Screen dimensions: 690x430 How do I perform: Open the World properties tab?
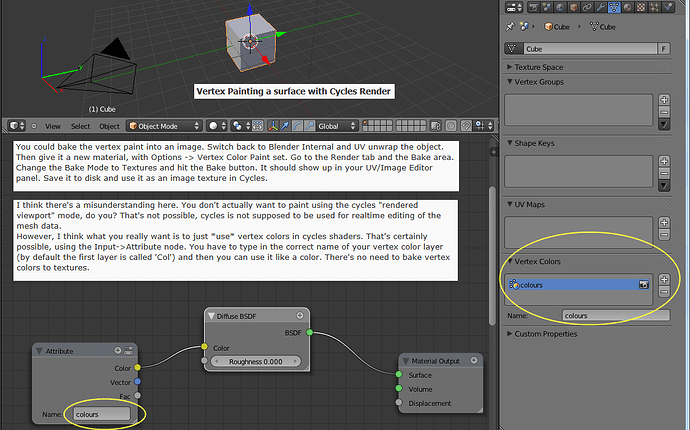pyautogui.click(x=560, y=7)
